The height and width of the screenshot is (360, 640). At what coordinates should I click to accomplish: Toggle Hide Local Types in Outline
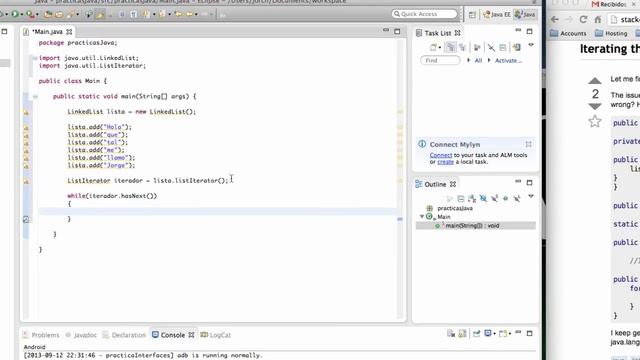(517, 199)
